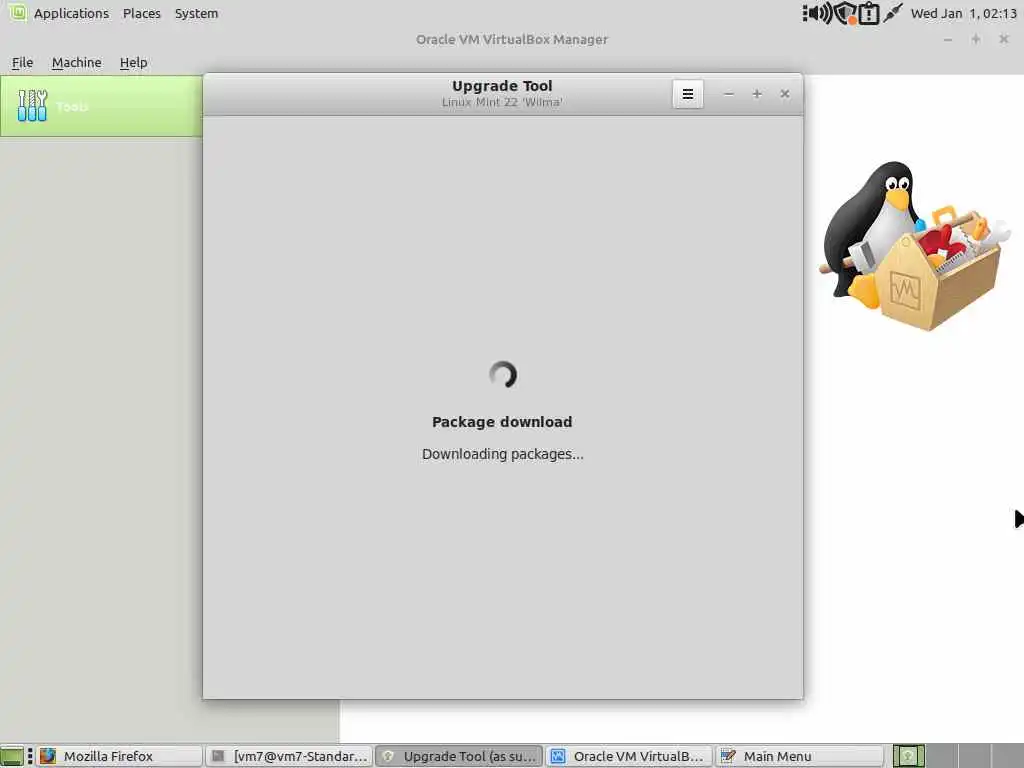This screenshot has width=1024, height=768.
Task: Click the 'Package download' heading
Action: (x=502, y=422)
